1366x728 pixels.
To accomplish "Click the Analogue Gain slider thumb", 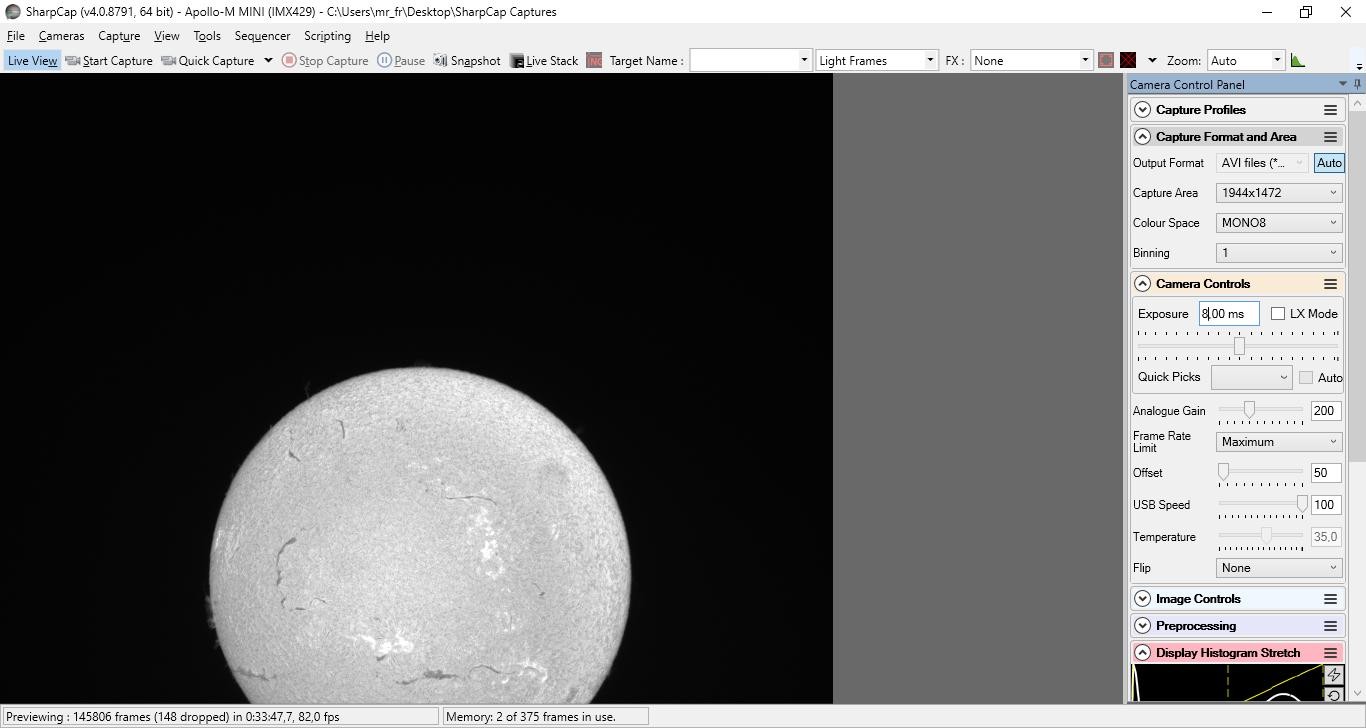I will pos(1249,410).
